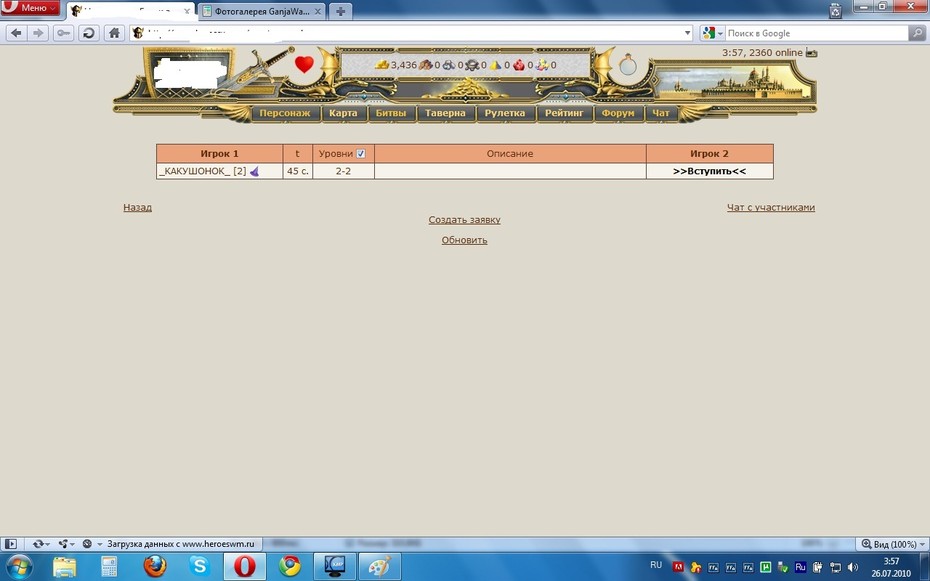Open the Битвы menu

pyautogui.click(x=391, y=113)
